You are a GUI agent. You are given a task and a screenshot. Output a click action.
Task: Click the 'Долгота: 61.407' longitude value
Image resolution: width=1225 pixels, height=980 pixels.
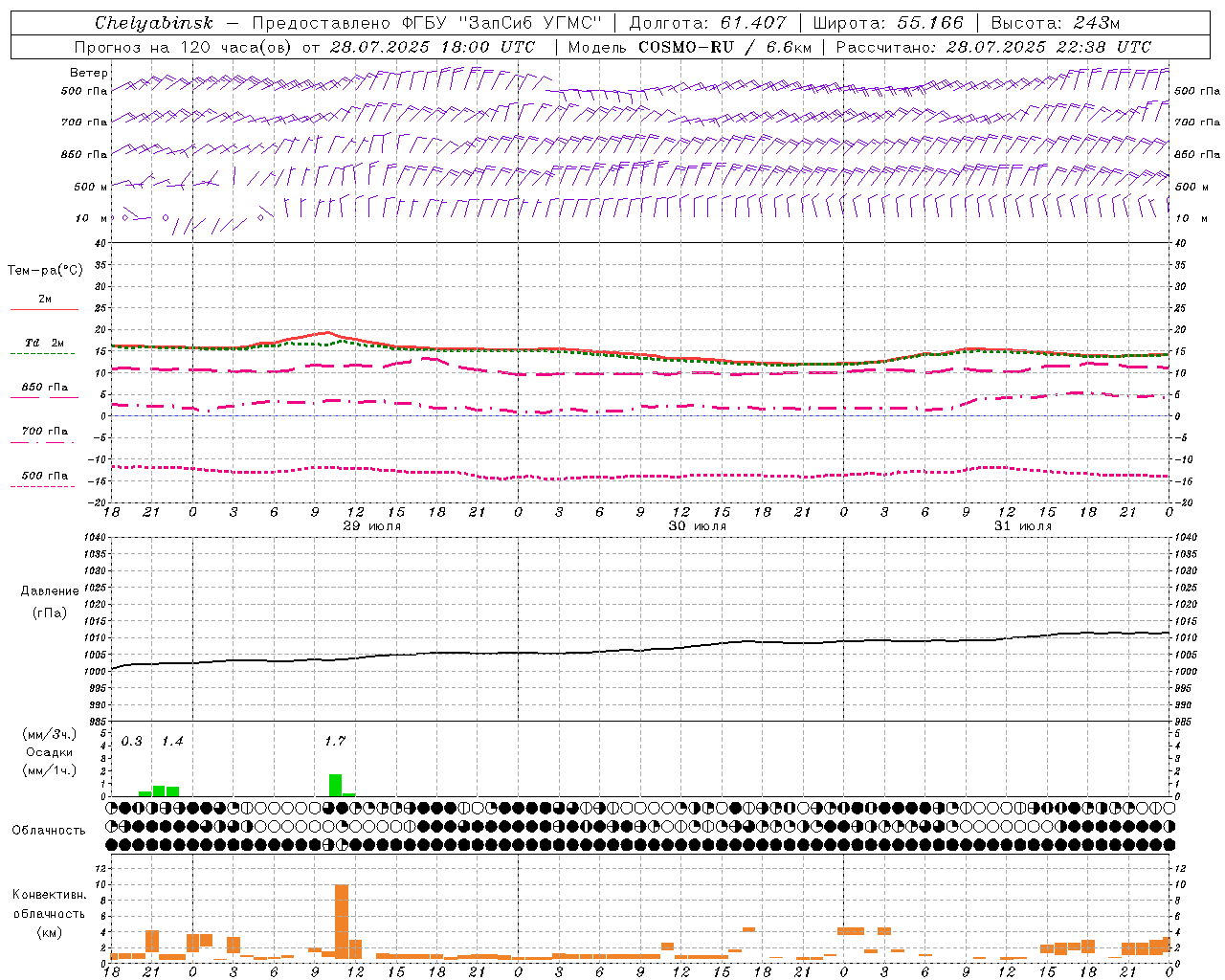pos(707,23)
